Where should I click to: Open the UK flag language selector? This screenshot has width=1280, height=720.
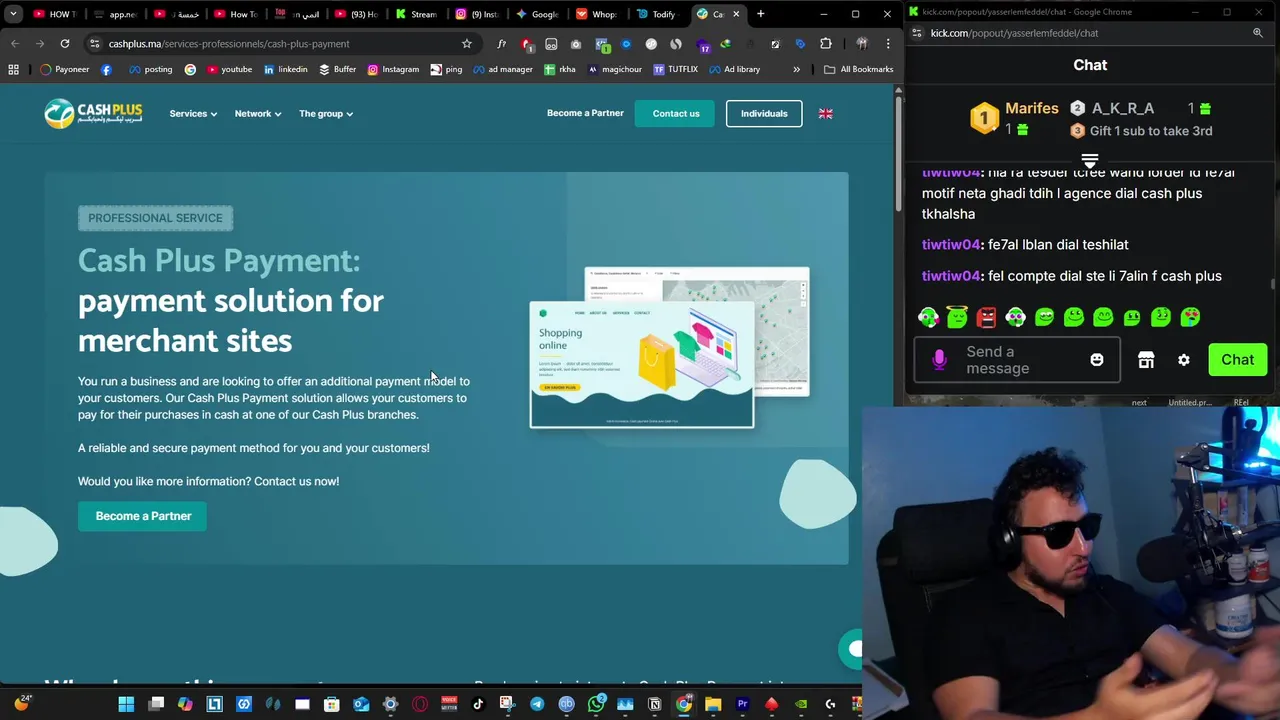click(x=825, y=114)
